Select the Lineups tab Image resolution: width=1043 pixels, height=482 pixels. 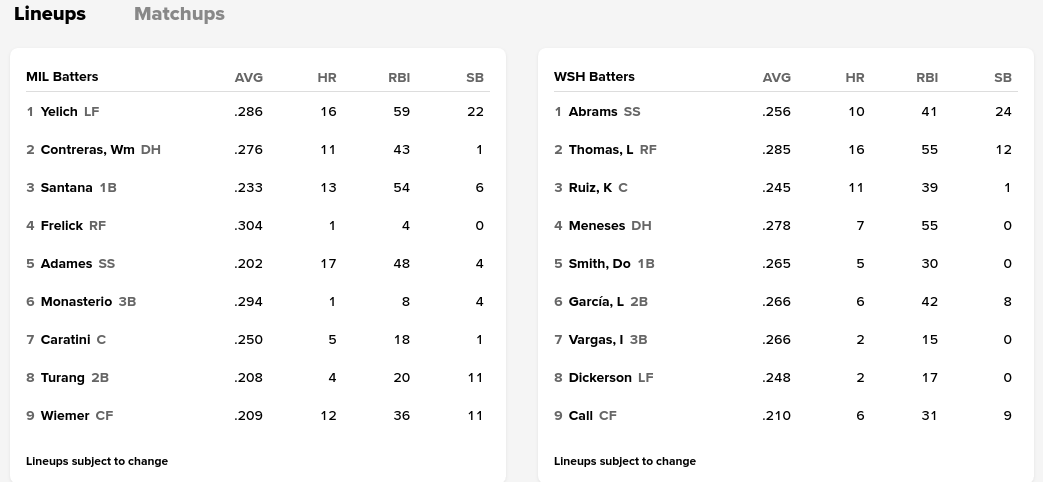pos(50,14)
